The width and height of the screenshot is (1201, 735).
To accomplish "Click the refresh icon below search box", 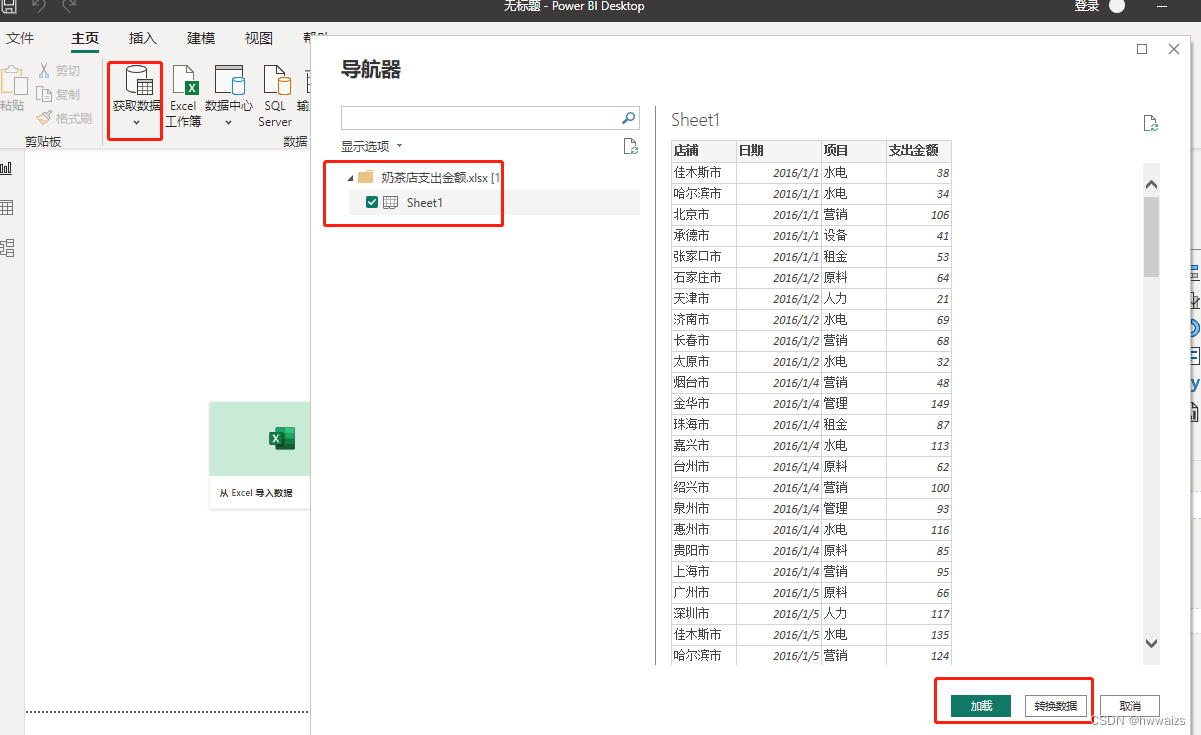I will point(630,147).
